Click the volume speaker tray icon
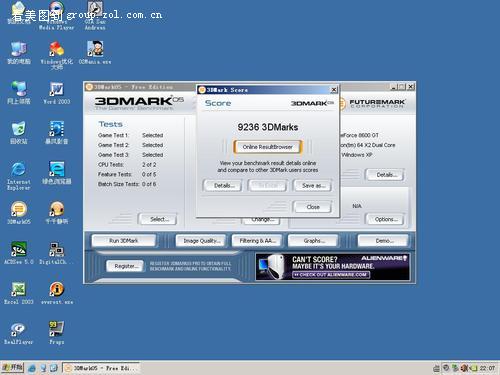 pos(464,368)
